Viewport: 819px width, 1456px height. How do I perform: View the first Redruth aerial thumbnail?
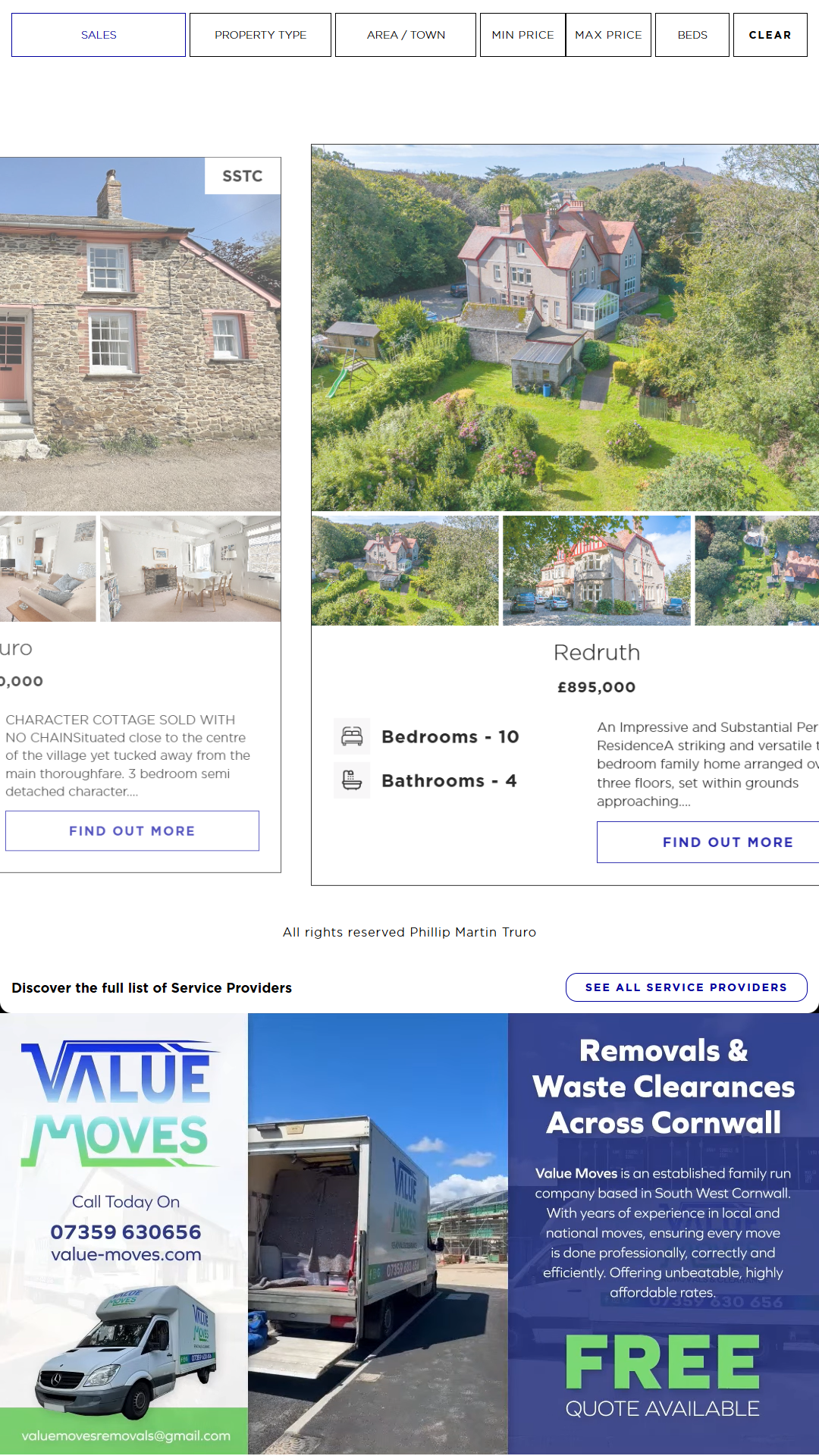[405, 570]
